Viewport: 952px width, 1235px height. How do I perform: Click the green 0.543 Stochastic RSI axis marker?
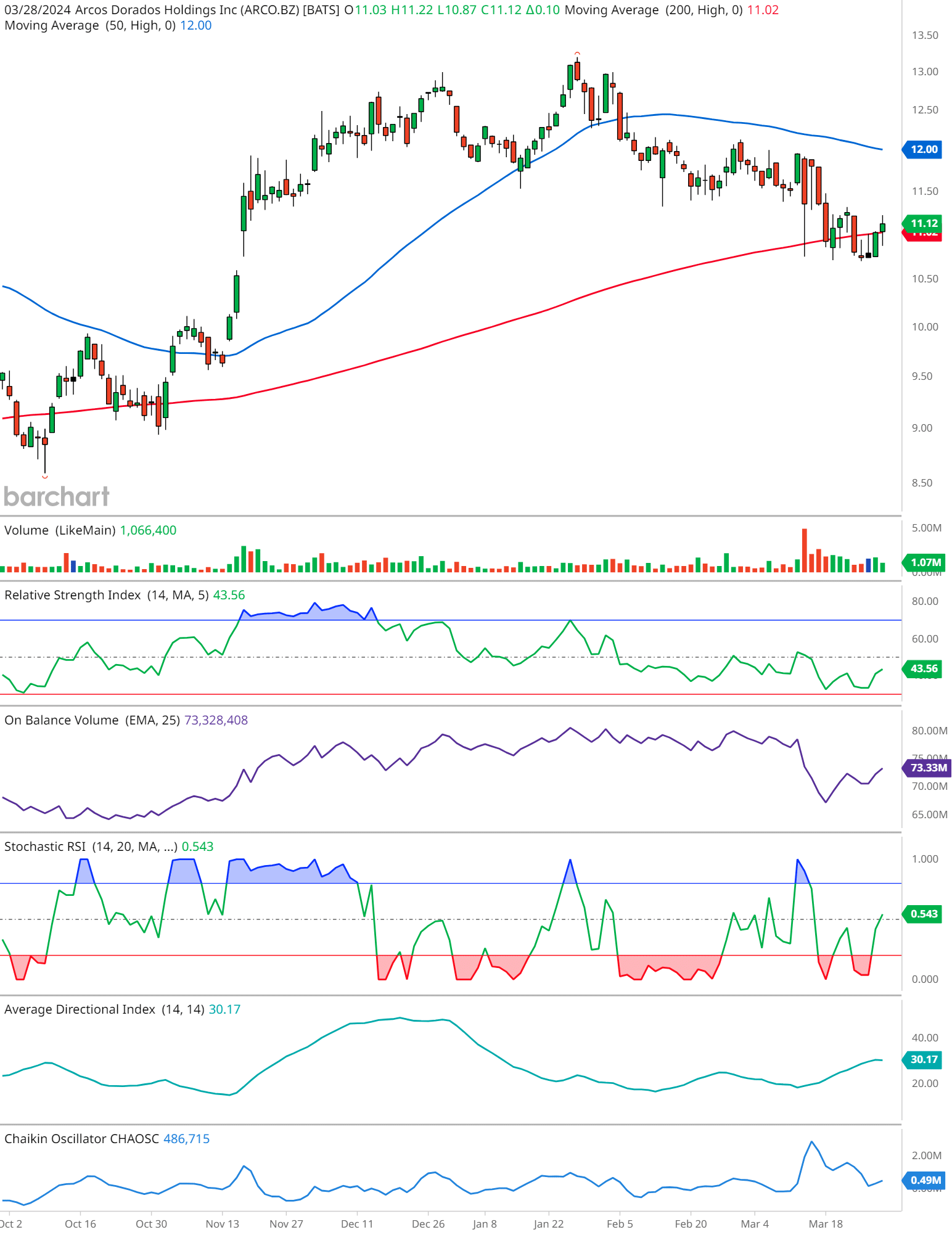click(923, 914)
